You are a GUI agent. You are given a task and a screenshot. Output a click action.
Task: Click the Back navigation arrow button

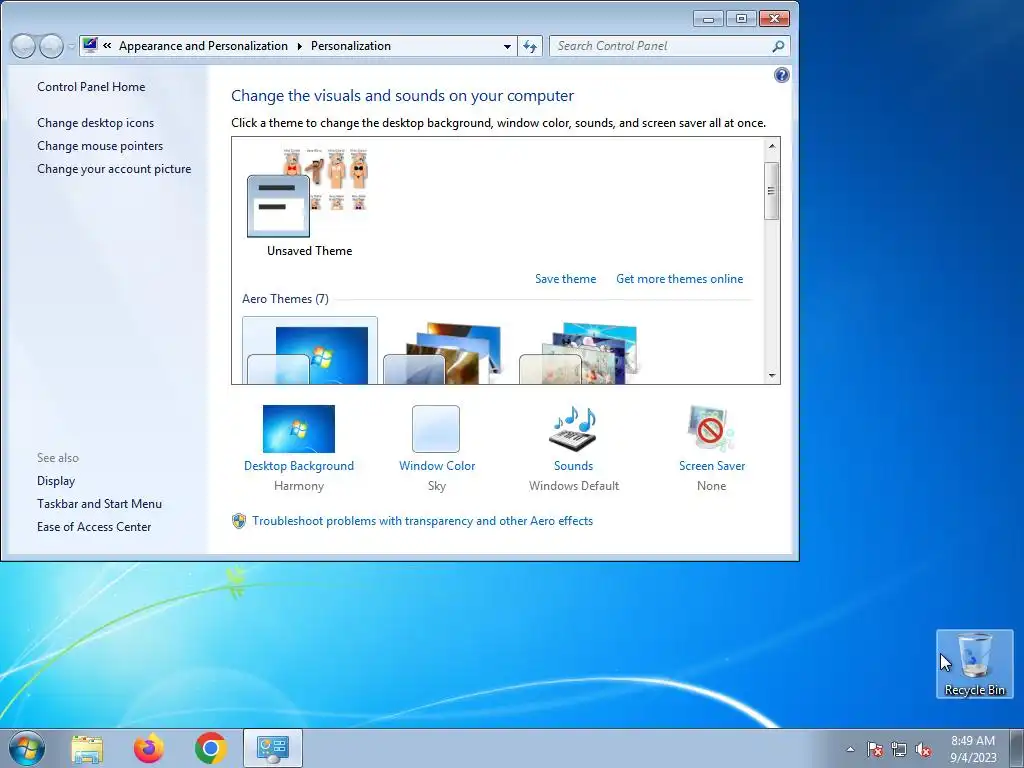pyautogui.click(x=23, y=46)
